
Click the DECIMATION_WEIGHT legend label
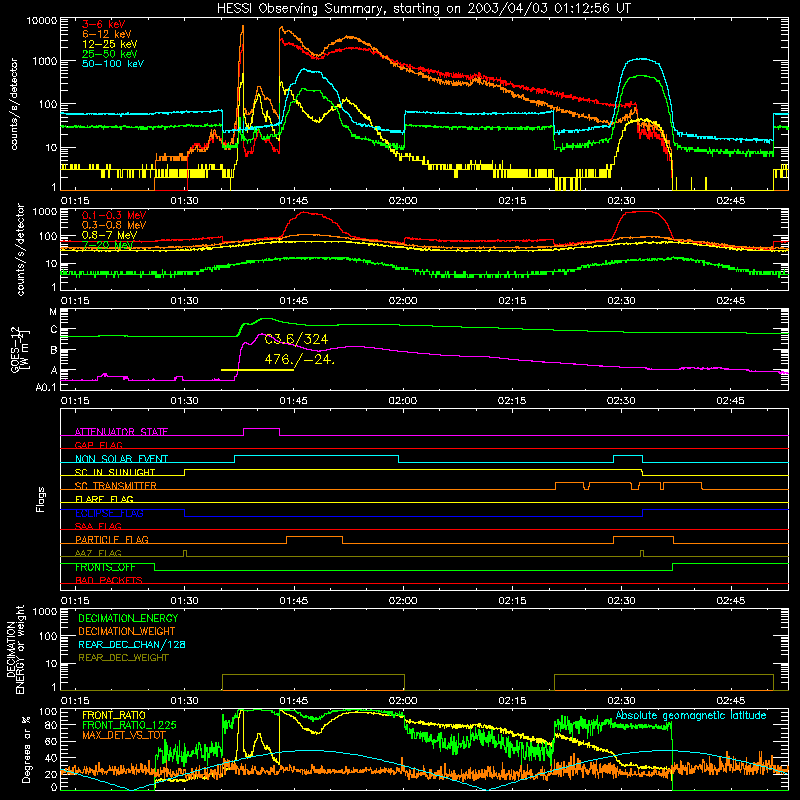point(127,631)
